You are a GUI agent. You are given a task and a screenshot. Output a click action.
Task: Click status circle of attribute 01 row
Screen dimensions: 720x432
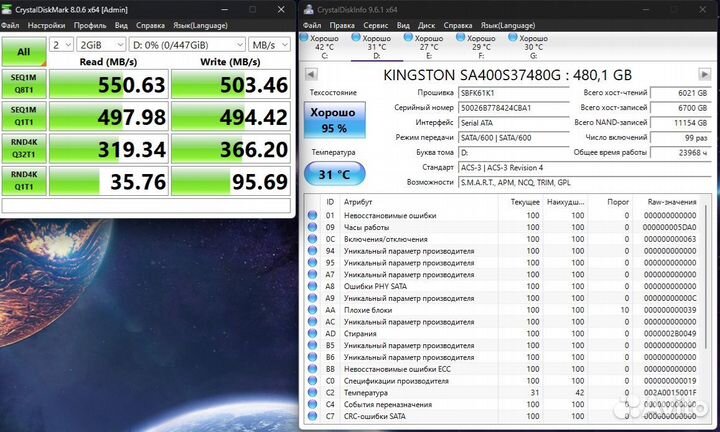pyautogui.click(x=312, y=215)
